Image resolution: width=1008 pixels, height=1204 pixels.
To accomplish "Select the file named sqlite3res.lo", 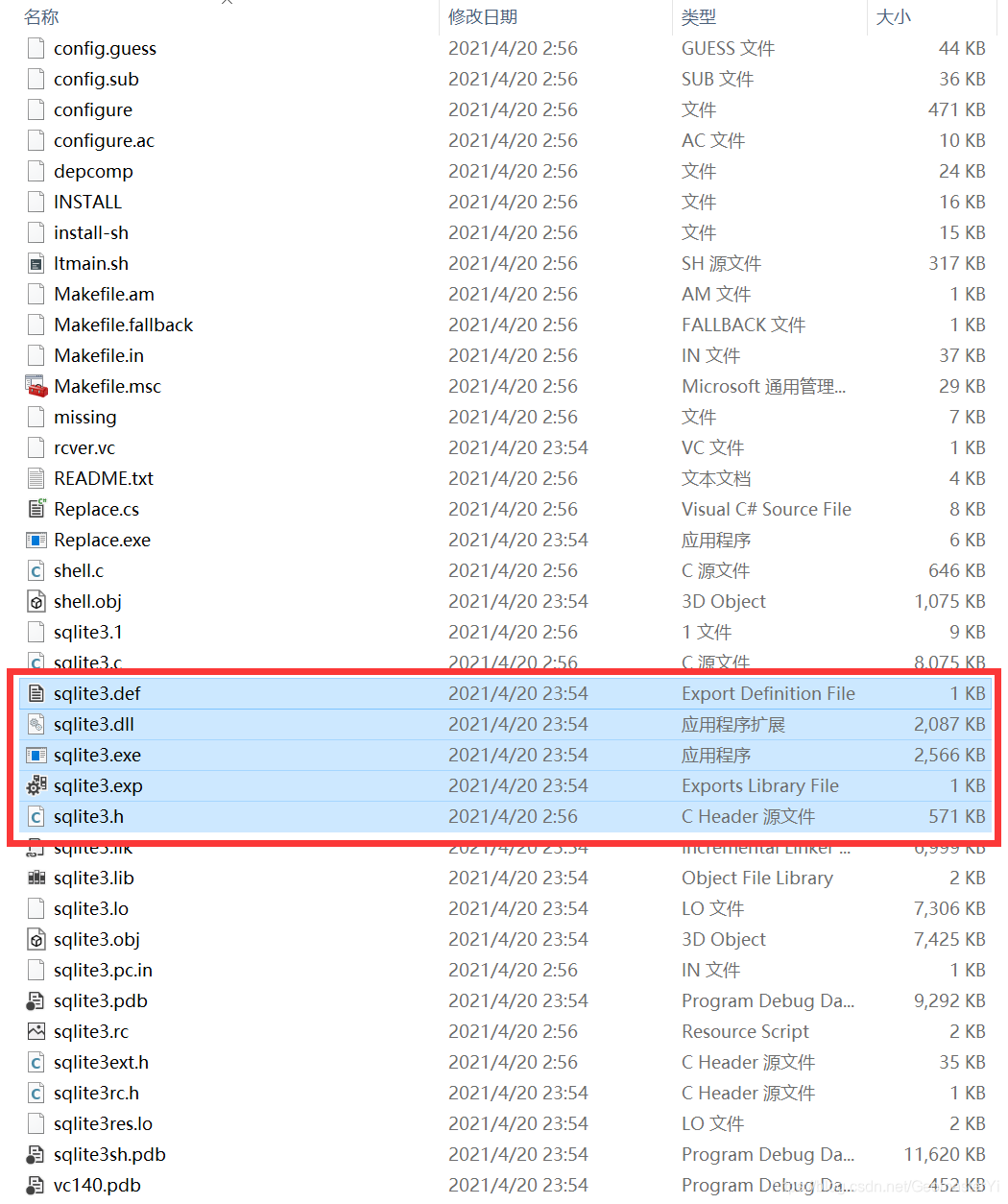I will pos(103,1123).
